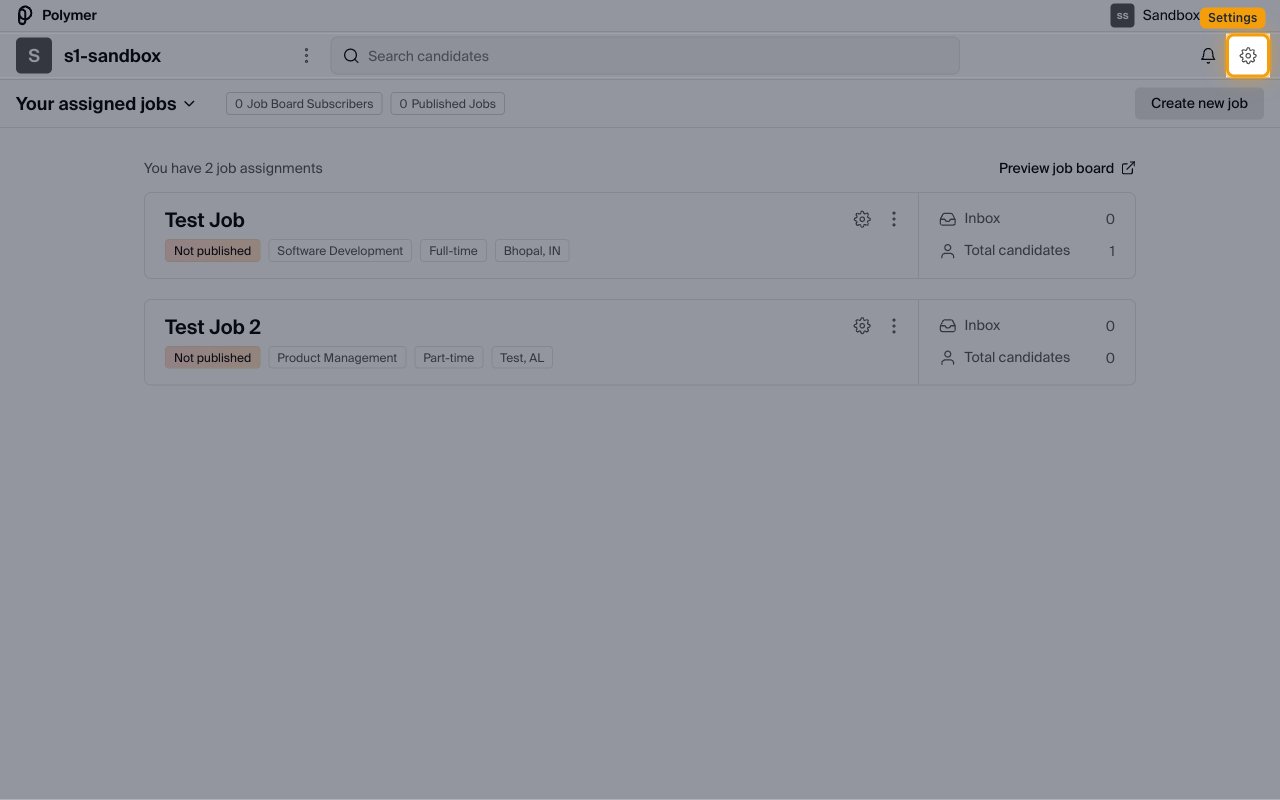Open the Test Job 2 Inbox
Image resolution: width=1280 pixels, height=800 pixels.
[x=1027, y=326]
